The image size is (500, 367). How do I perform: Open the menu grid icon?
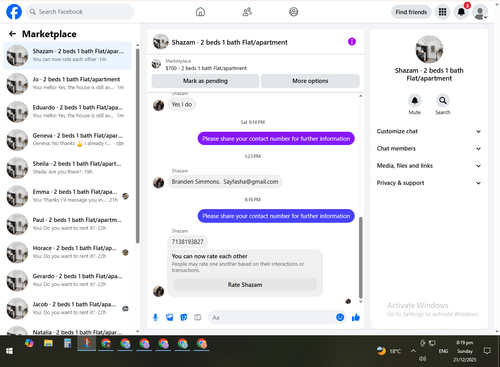(x=442, y=12)
